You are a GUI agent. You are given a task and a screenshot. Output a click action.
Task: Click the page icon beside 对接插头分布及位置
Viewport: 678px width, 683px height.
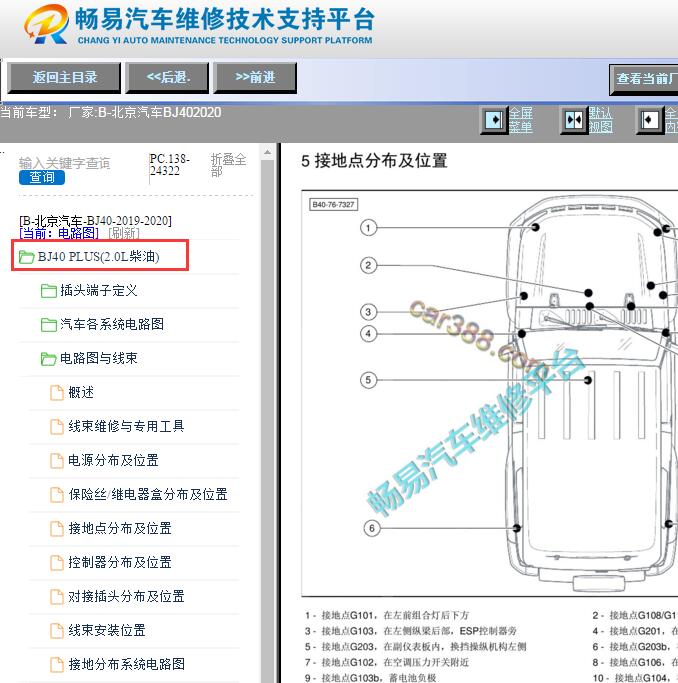point(57,596)
